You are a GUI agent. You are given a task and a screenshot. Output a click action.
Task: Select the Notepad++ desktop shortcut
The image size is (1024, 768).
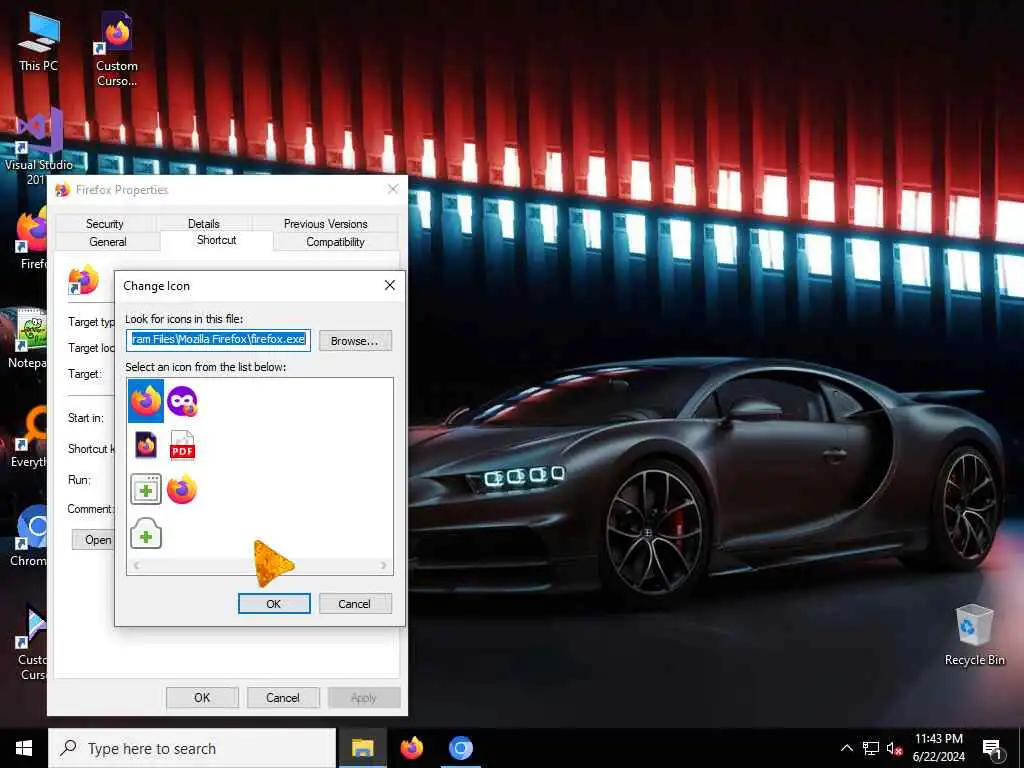pos(27,338)
